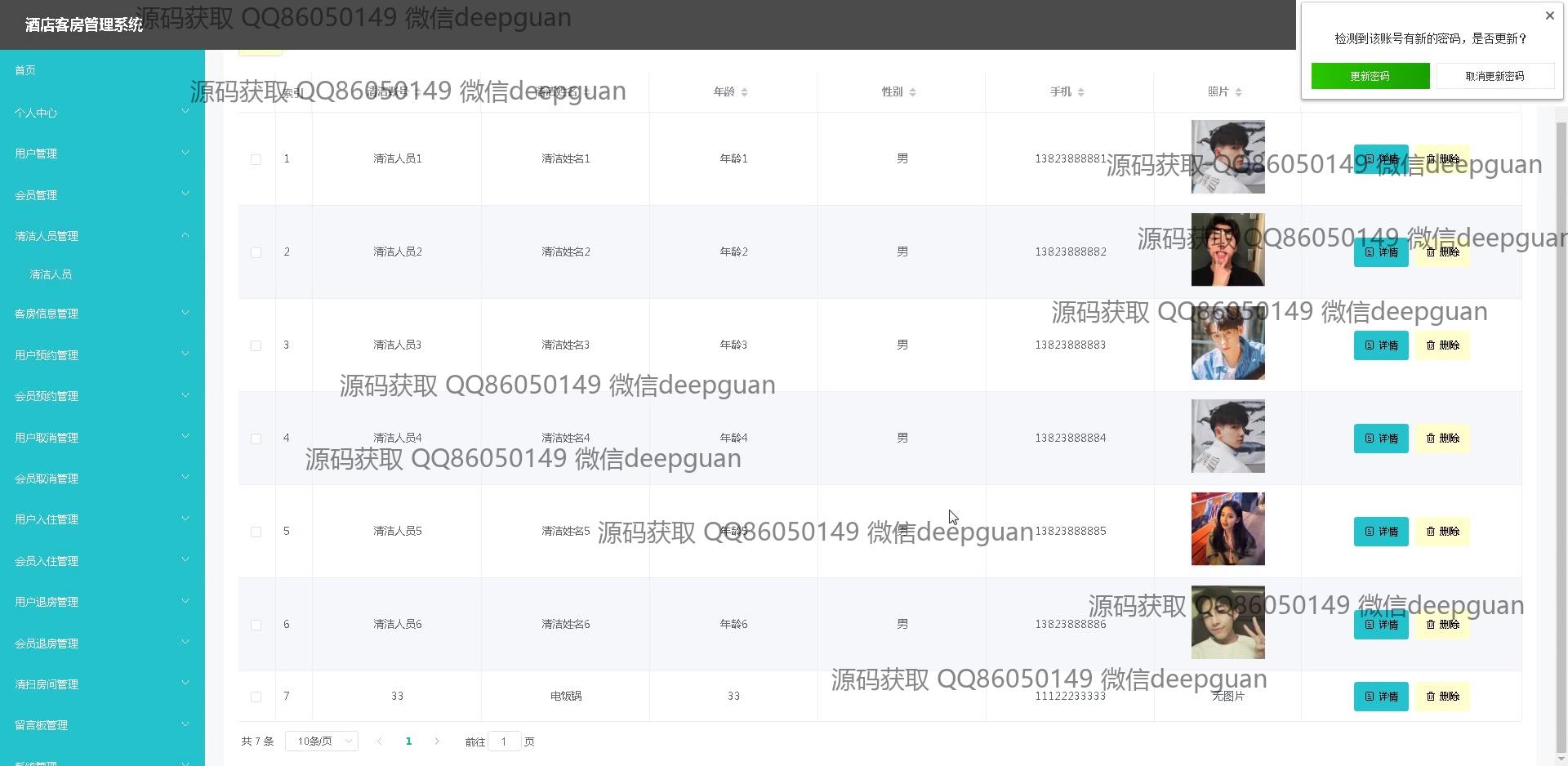Go to the previous page arrow
Screen dimensions: 1568x766
pyautogui.click(x=379, y=742)
